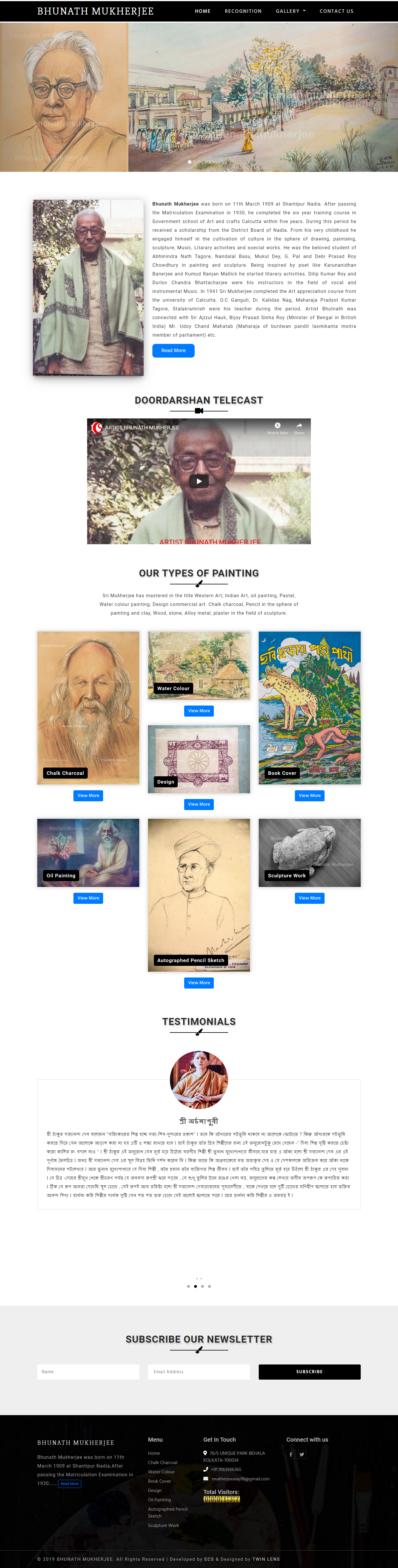The width and height of the screenshot is (398, 1568).
Task: Click the phone icon in Get In Touch
Action: [x=205, y=1469]
